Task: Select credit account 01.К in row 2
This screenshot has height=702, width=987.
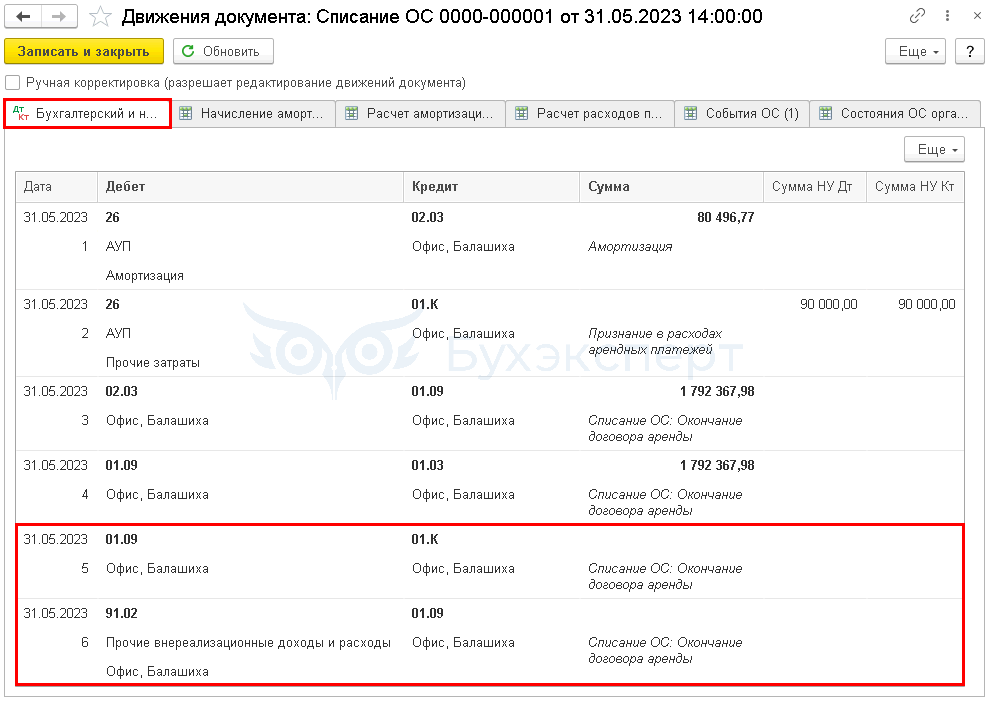Action: tap(425, 305)
